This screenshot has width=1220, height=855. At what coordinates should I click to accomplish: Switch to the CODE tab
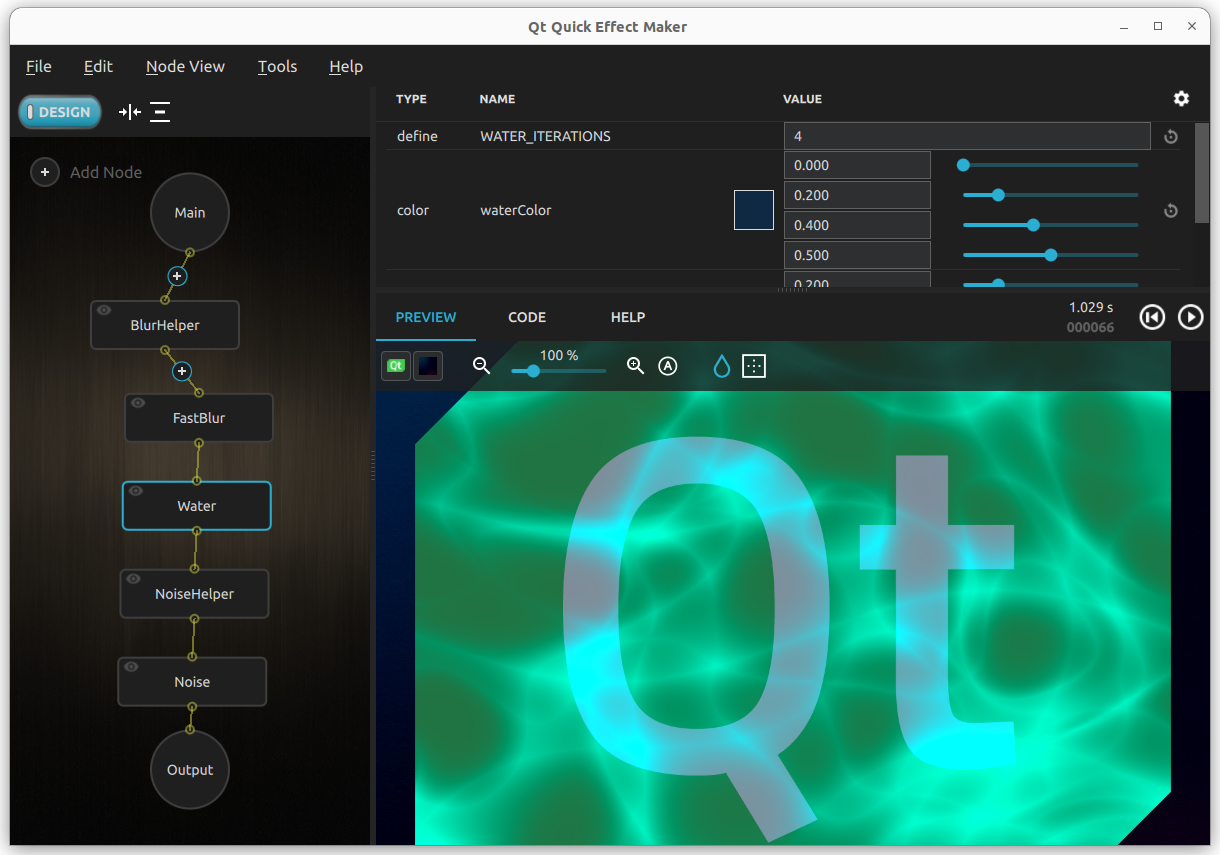[x=527, y=317]
